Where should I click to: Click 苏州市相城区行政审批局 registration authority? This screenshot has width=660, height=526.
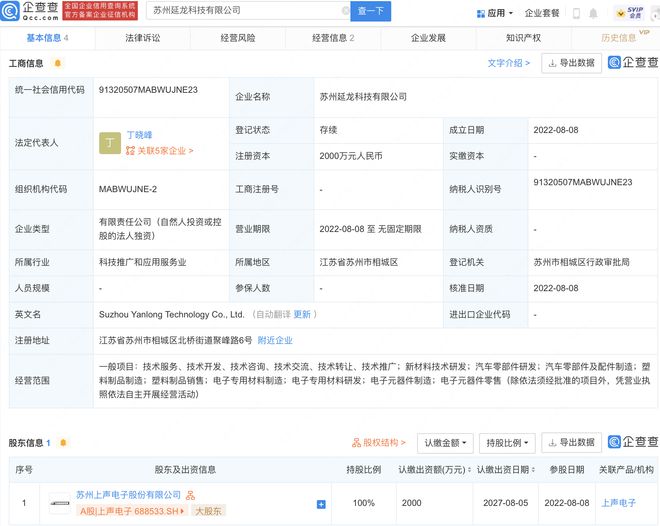(x=581, y=262)
